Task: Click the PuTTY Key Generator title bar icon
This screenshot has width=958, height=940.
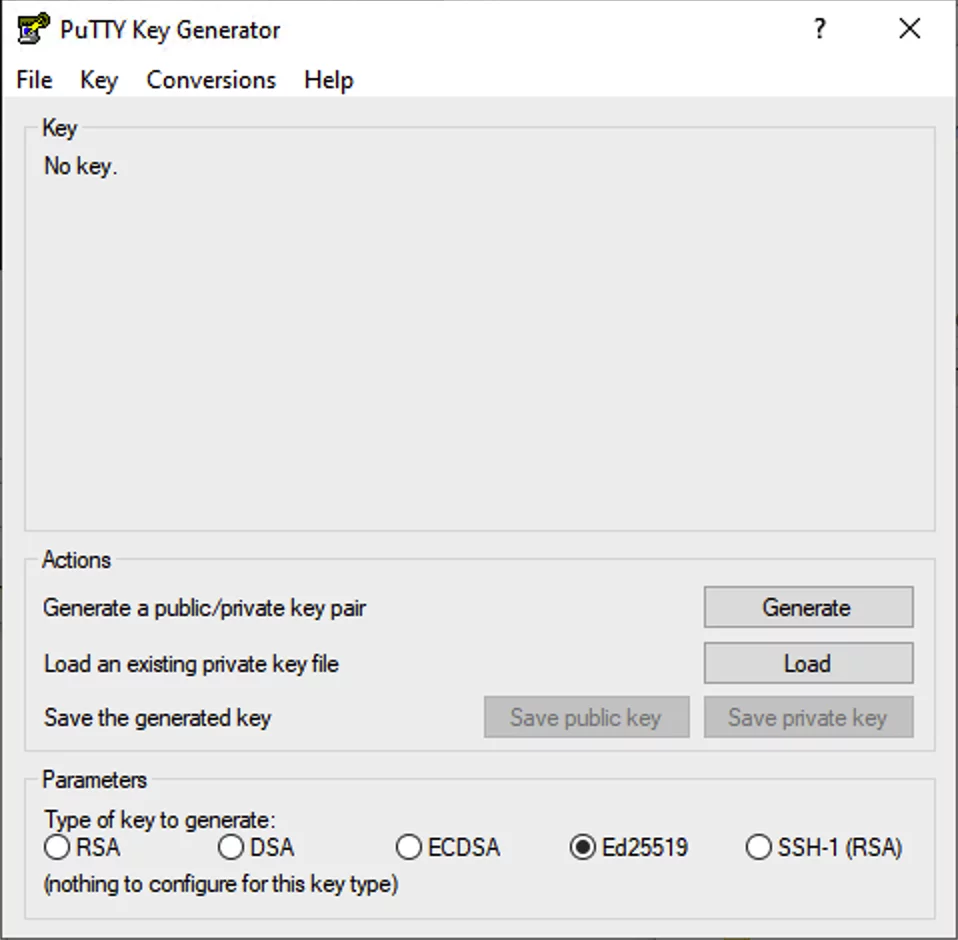Action: pos(34,28)
